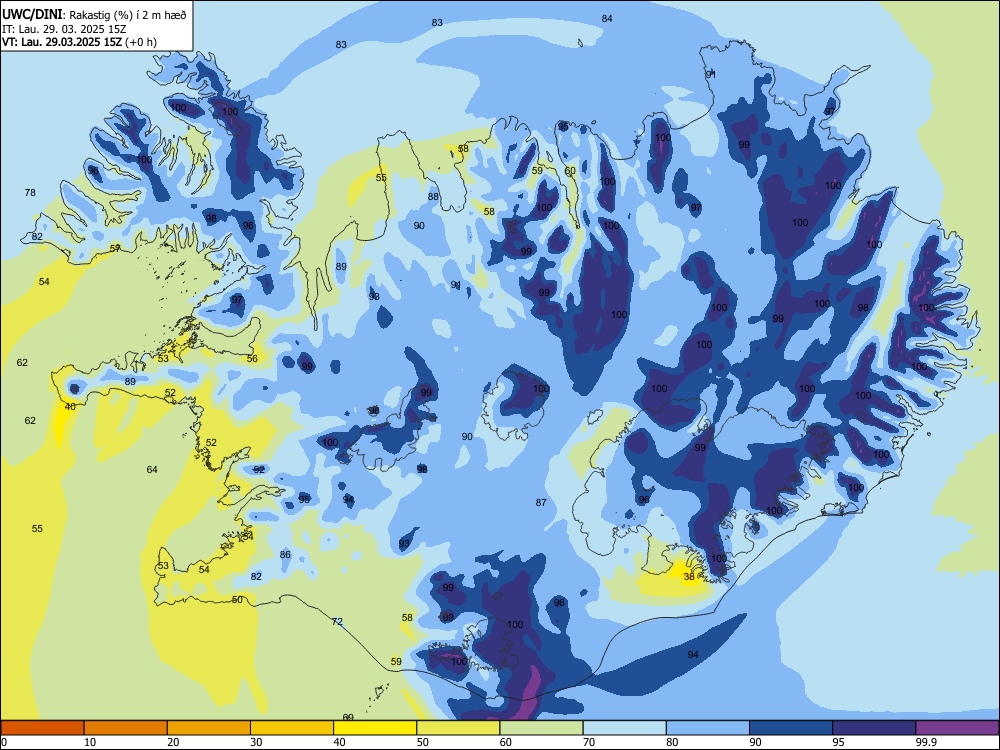
Task: Click the humidity value '88' on the map
Action: (433, 196)
